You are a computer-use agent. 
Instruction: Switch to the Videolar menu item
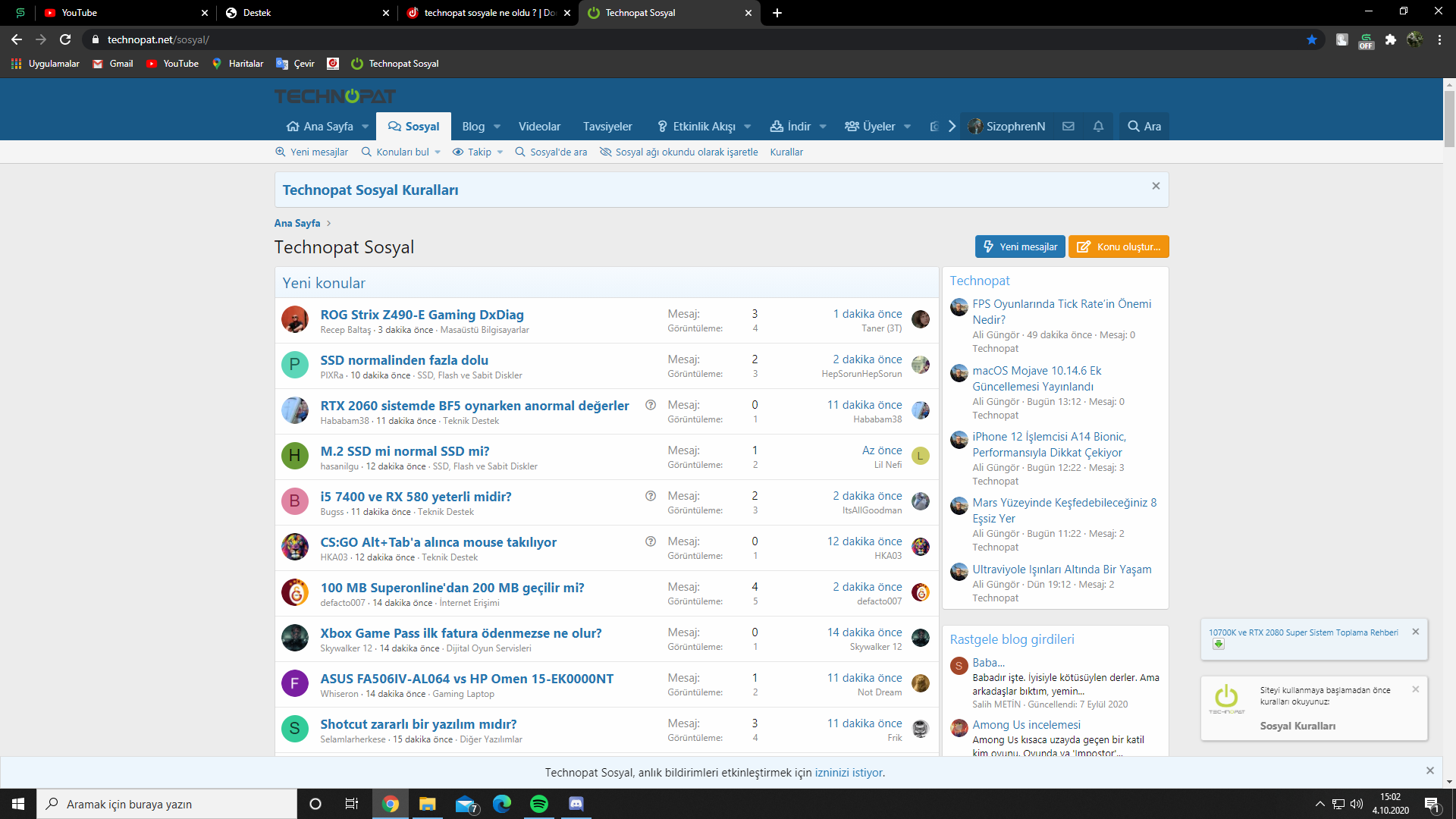[x=539, y=127]
